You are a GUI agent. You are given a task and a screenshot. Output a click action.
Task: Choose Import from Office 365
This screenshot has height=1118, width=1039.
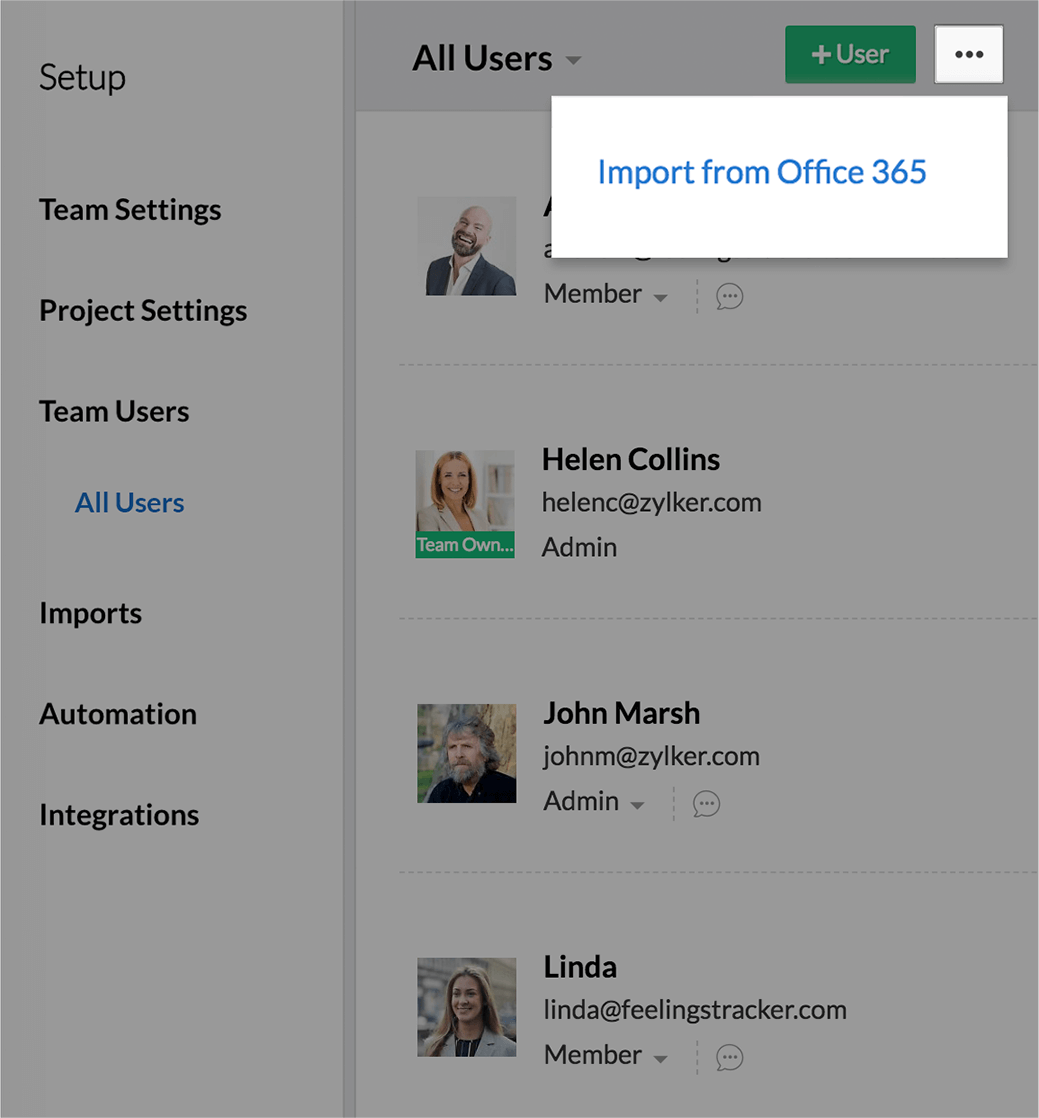(x=762, y=173)
